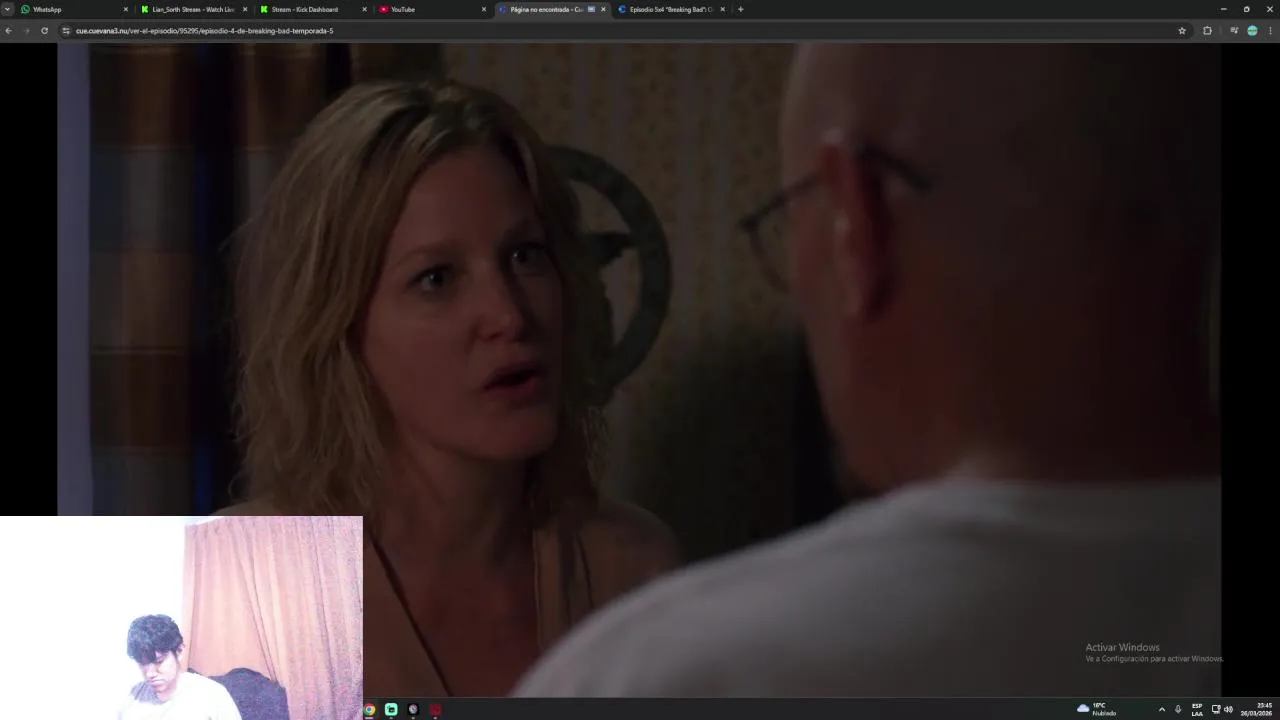Viewport: 1280px width, 720px height.
Task: Open the Chrome three-dot menu
Action: click(1271, 30)
